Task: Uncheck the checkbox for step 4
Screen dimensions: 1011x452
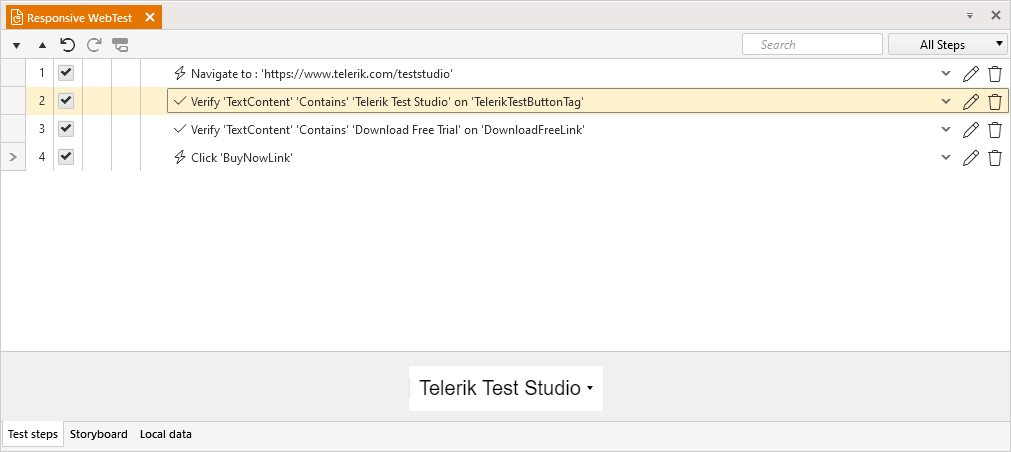Action: click(66, 157)
